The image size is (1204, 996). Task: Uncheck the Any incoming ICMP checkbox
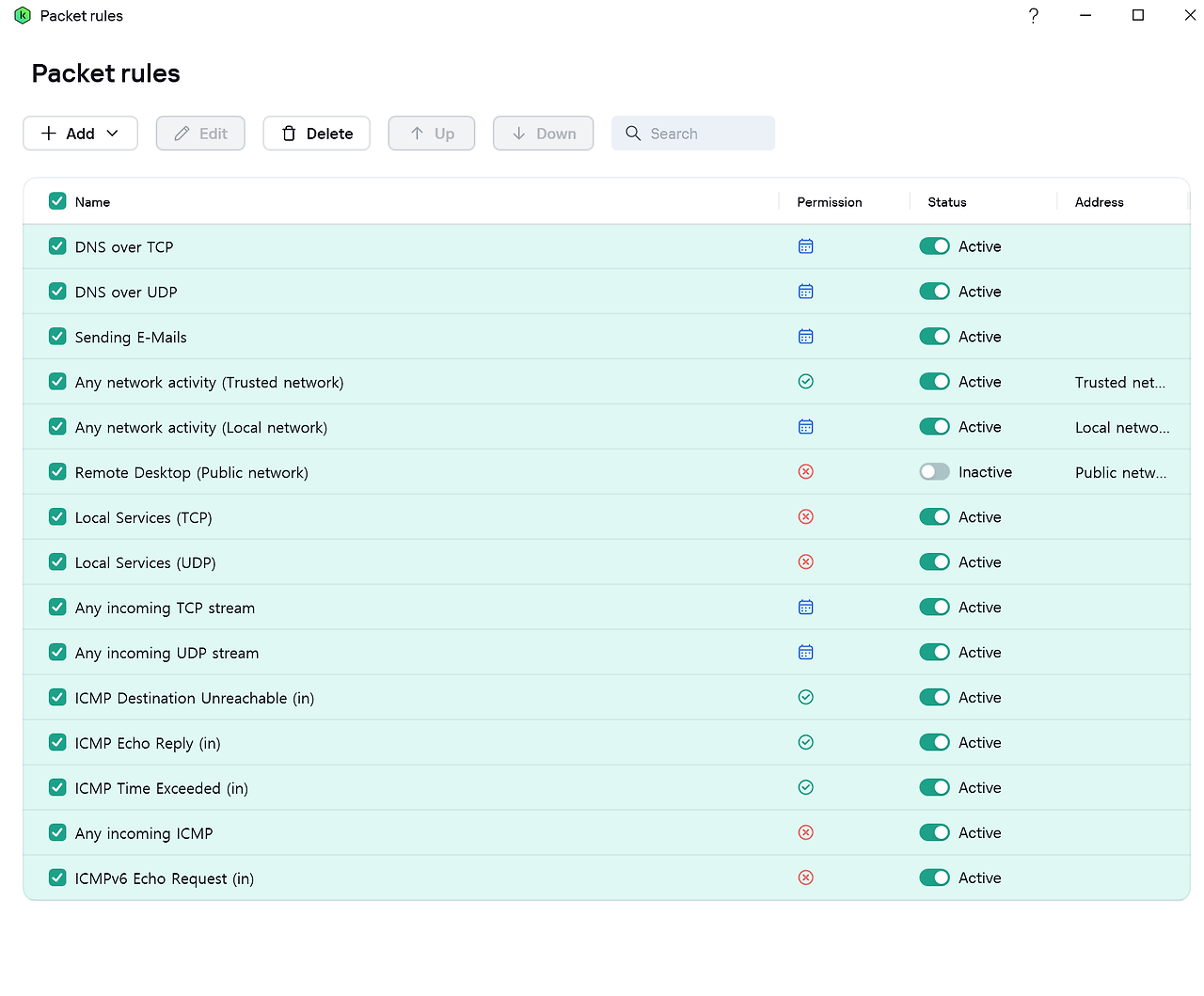(x=57, y=833)
